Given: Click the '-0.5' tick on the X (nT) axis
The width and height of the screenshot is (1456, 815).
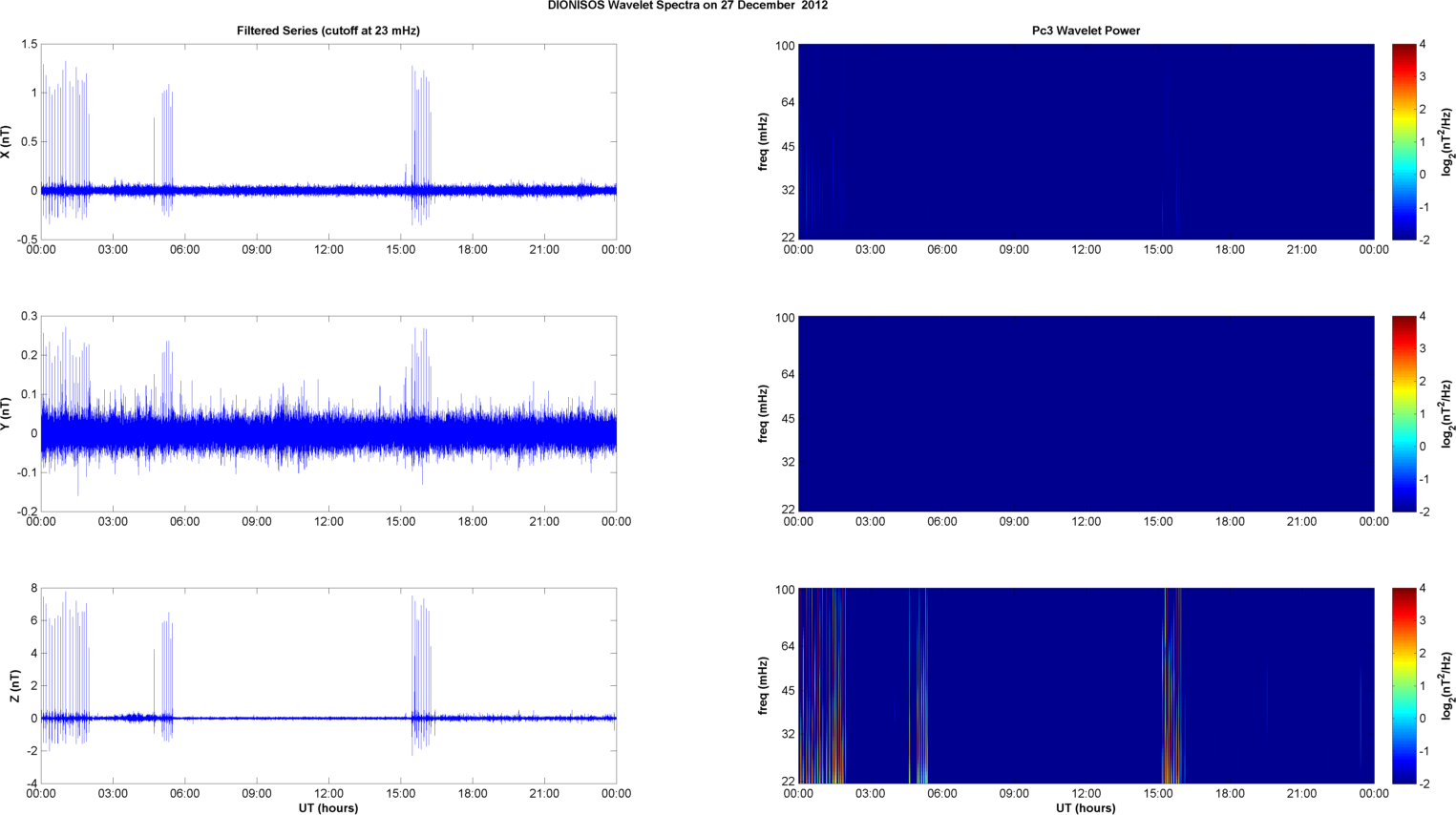Looking at the screenshot, I should 27,240.
